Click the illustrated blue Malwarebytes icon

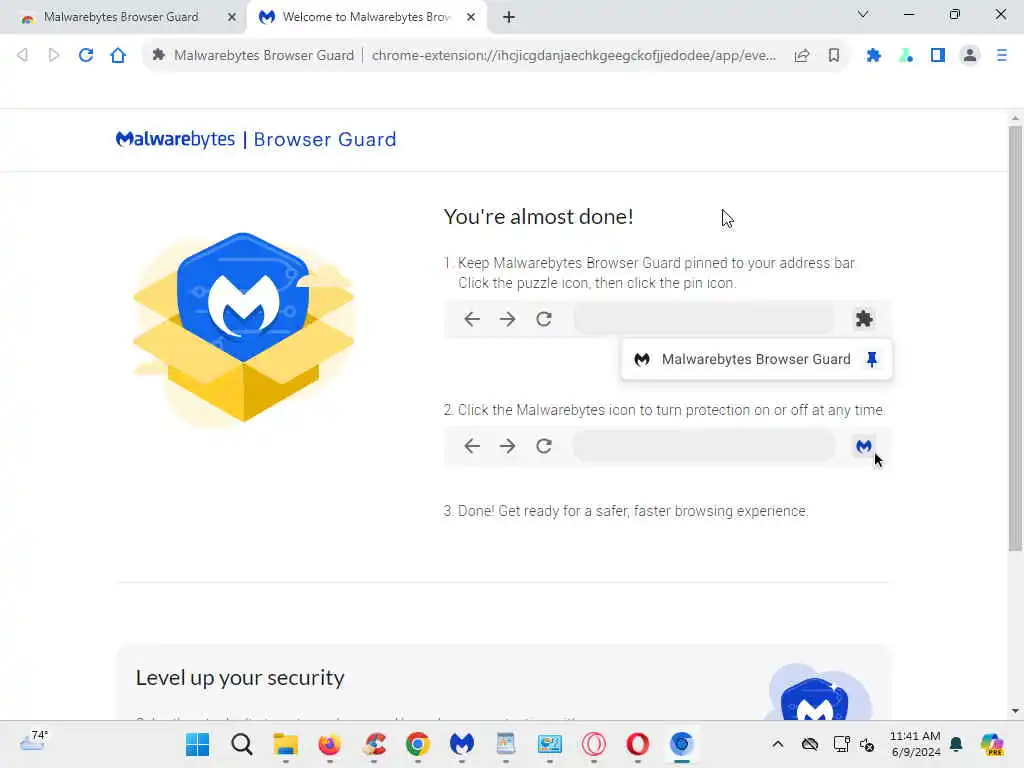point(863,446)
